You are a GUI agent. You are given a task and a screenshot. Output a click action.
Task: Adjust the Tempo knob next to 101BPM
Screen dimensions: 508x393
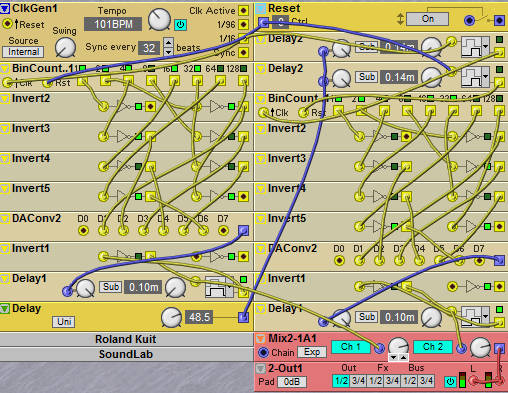coord(159,19)
